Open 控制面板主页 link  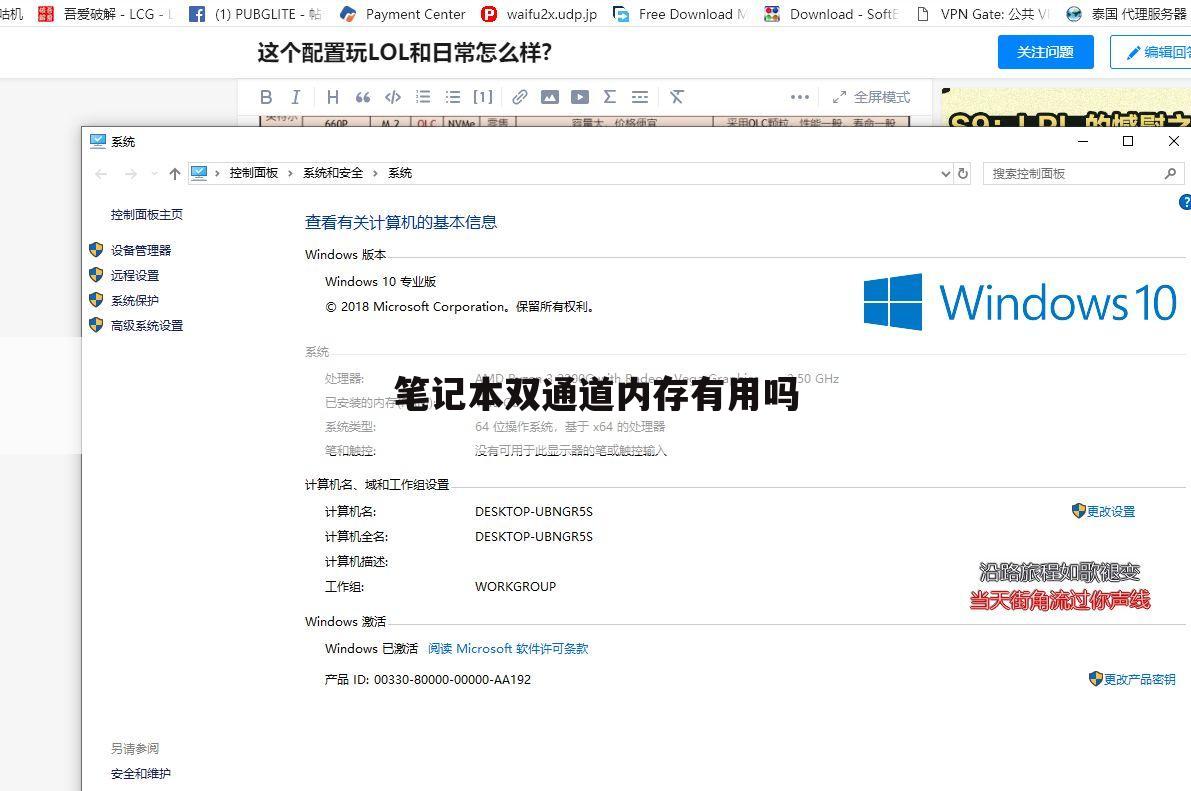point(147,214)
